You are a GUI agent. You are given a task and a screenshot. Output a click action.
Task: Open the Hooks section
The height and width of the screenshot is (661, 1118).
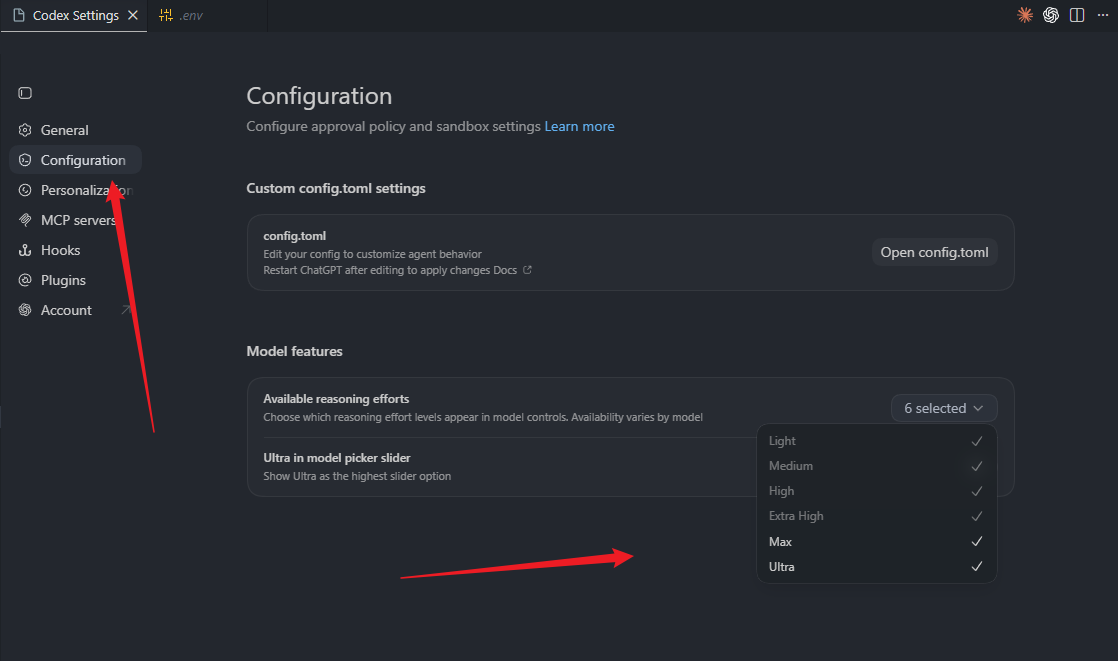click(x=75, y=250)
